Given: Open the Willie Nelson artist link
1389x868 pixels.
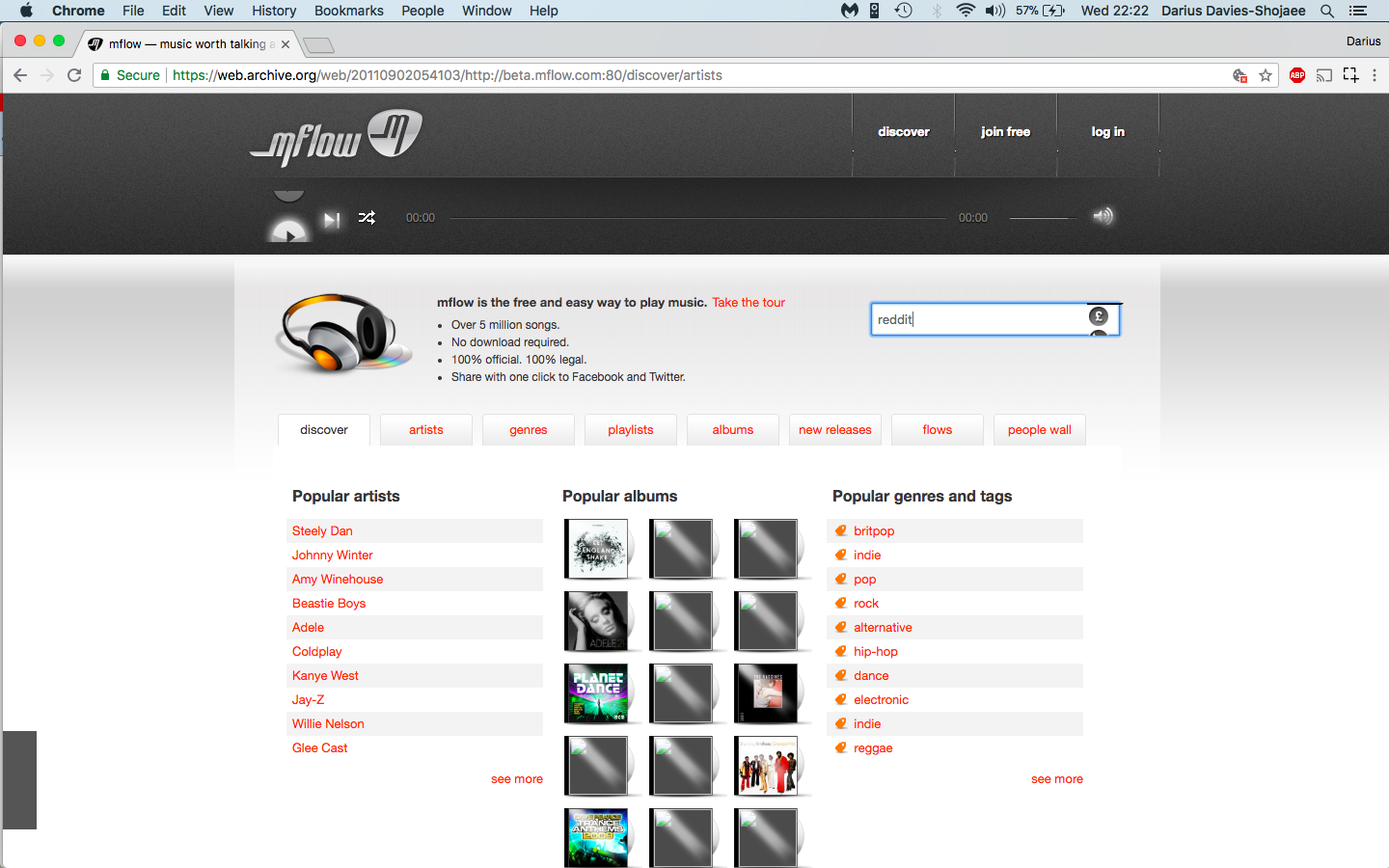Looking at the screenshot, I should click(328, 724).
